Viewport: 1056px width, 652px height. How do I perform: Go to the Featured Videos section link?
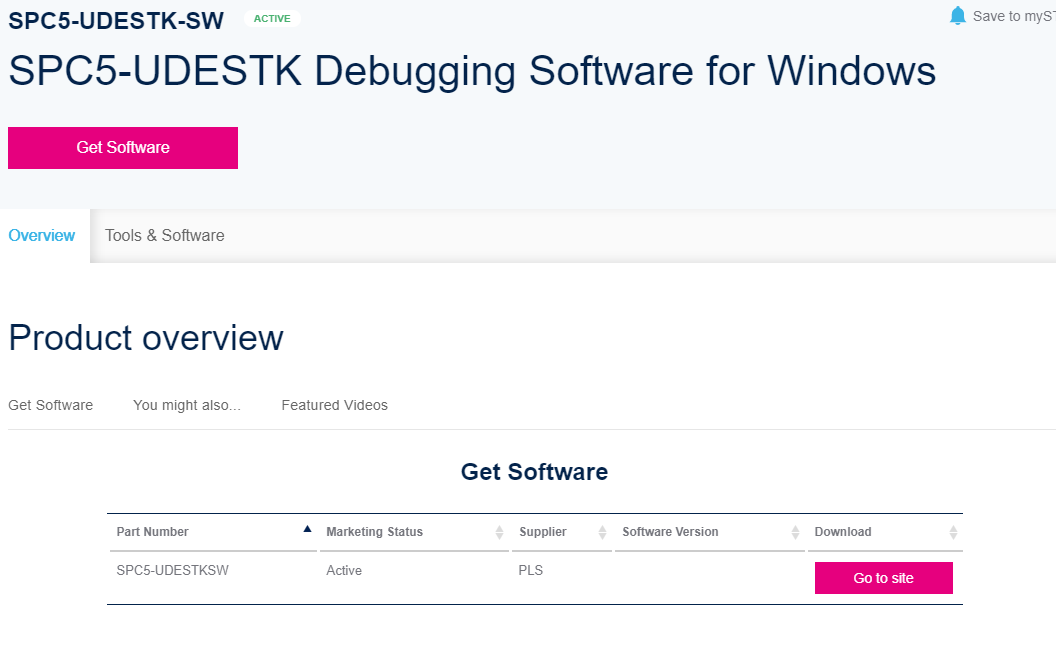334,405
